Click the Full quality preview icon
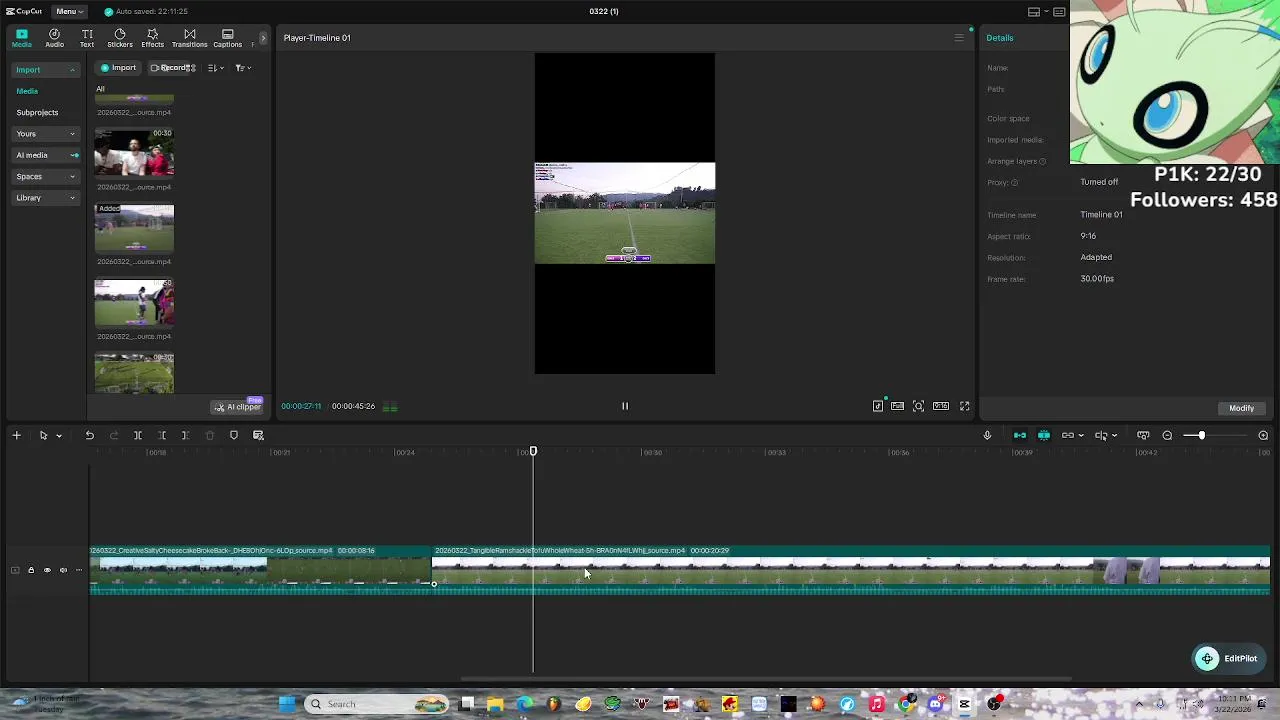The width and height of the screenshot is (1280, 720). tap(898, 406)
